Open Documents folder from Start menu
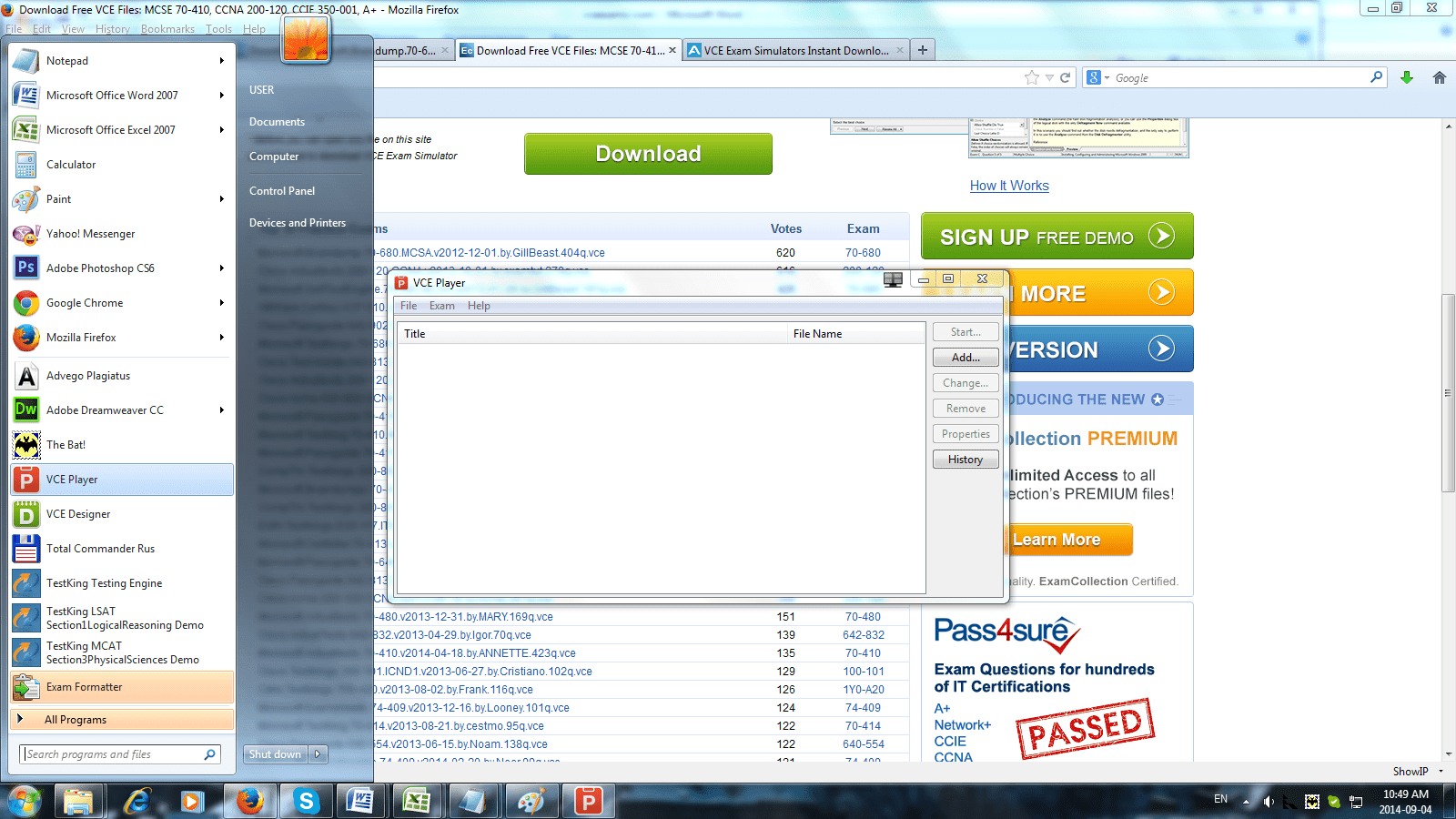This screenshot has width=1456, height=819. 277,122
